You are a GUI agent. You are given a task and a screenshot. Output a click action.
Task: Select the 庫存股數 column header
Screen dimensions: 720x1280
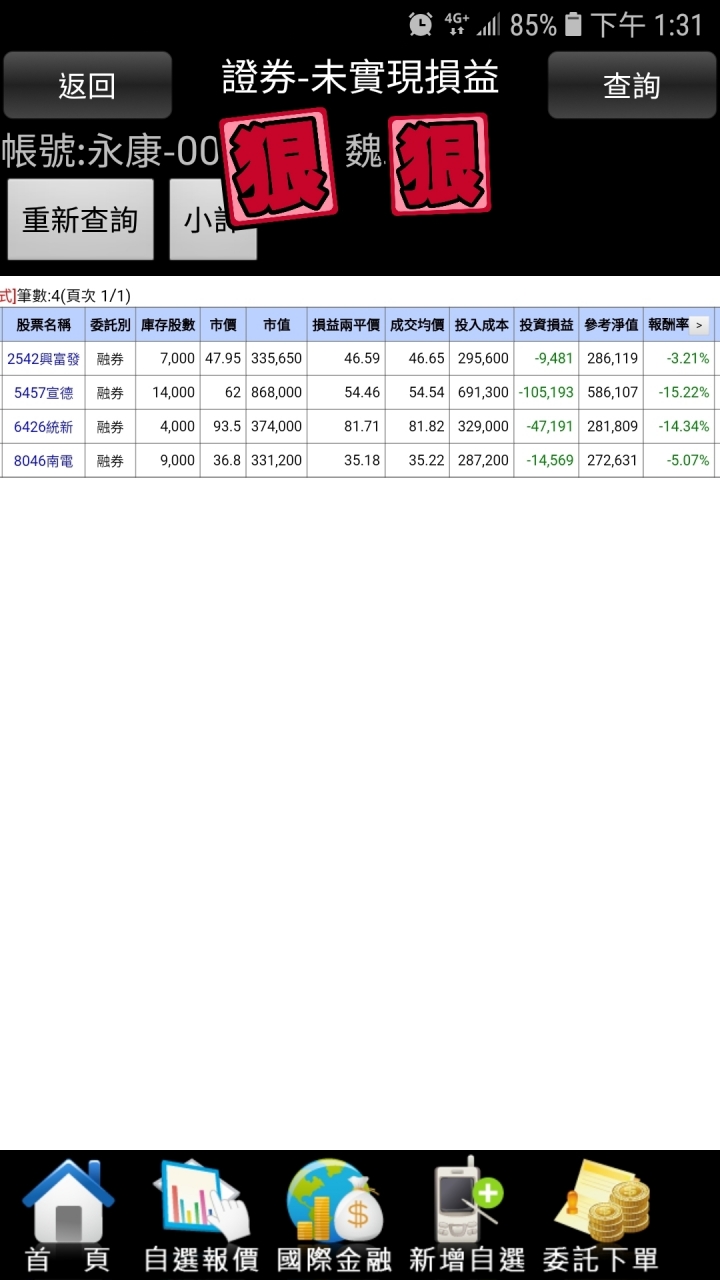pyautogui.click(x=168, y=325)
